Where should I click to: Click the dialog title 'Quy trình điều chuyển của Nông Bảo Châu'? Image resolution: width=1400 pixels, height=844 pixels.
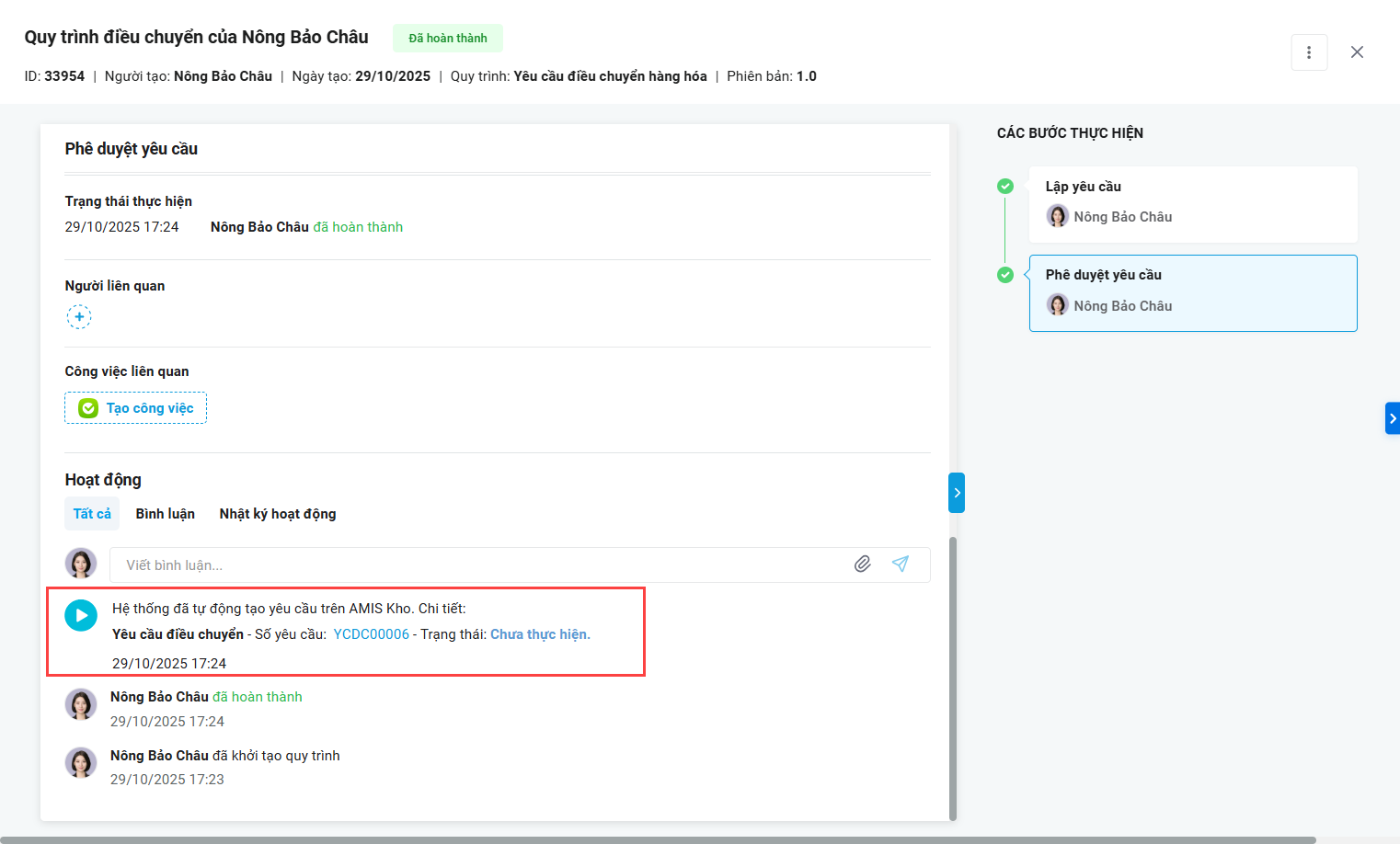pyautogui.click(x=196, y=38)
